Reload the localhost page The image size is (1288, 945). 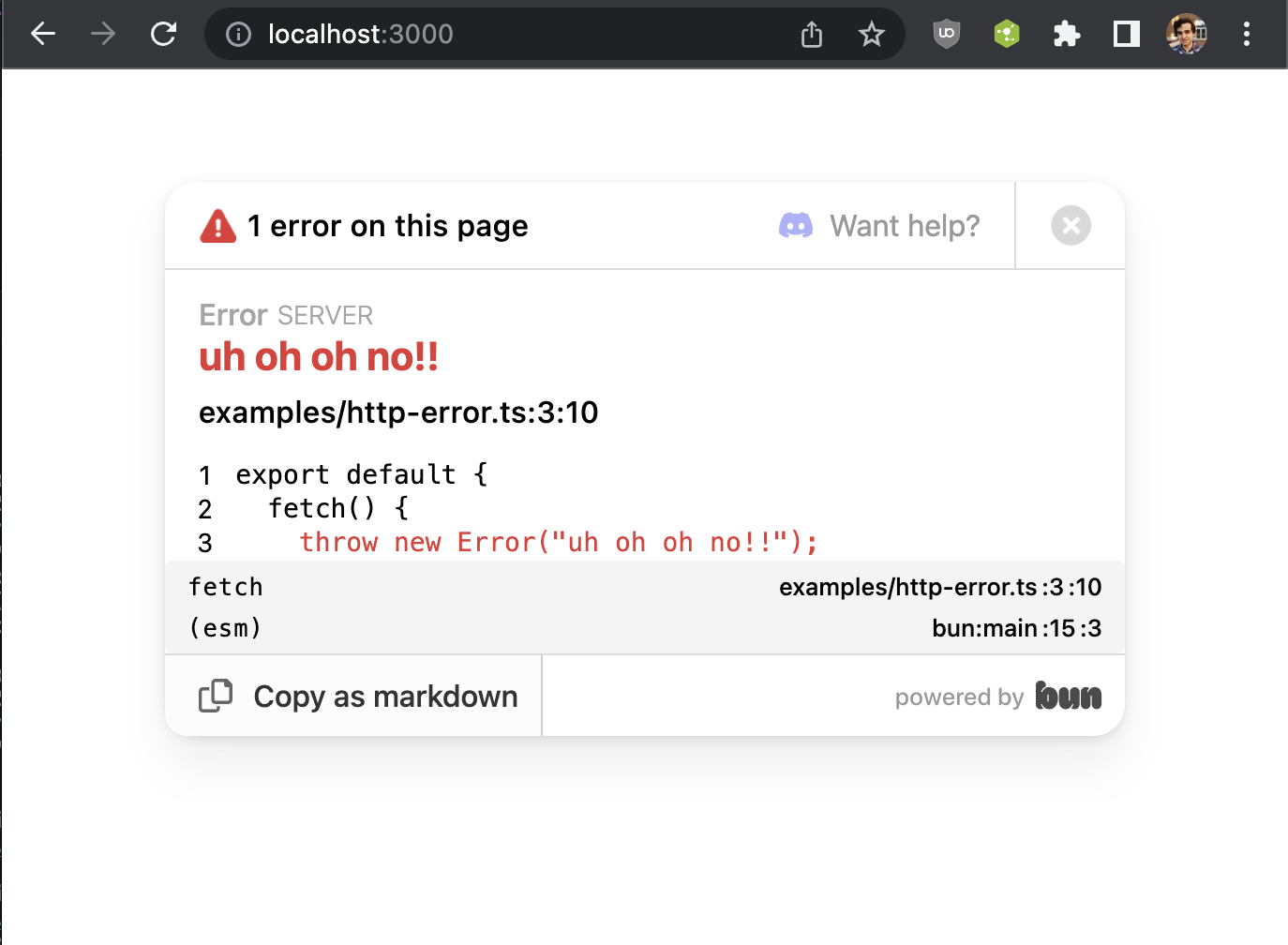[164, 35]
